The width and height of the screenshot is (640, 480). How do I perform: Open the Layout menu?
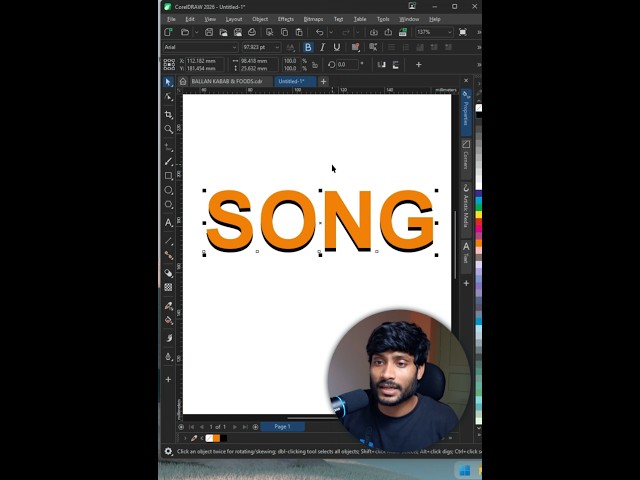point(234,19)
